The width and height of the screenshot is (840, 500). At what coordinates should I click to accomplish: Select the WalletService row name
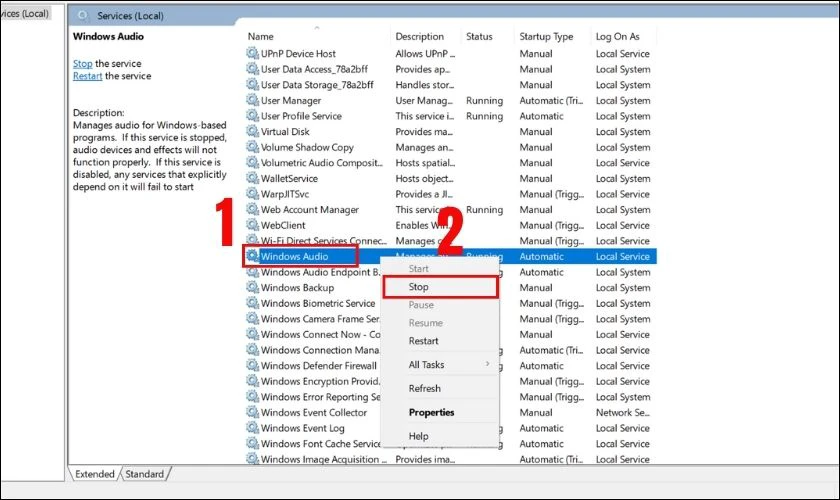point(289,178)
